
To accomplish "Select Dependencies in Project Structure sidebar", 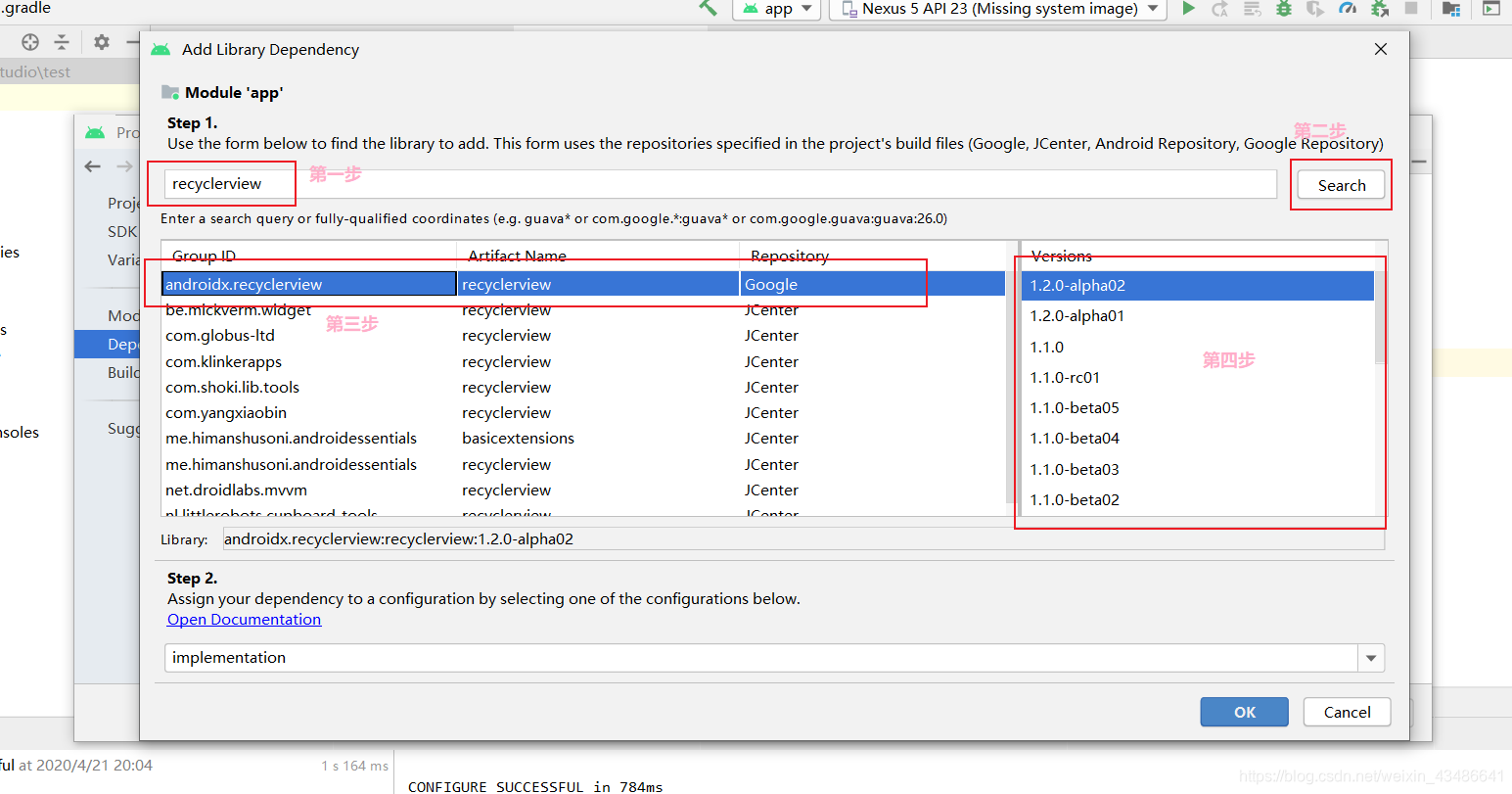I will click(x=108, y=345).
